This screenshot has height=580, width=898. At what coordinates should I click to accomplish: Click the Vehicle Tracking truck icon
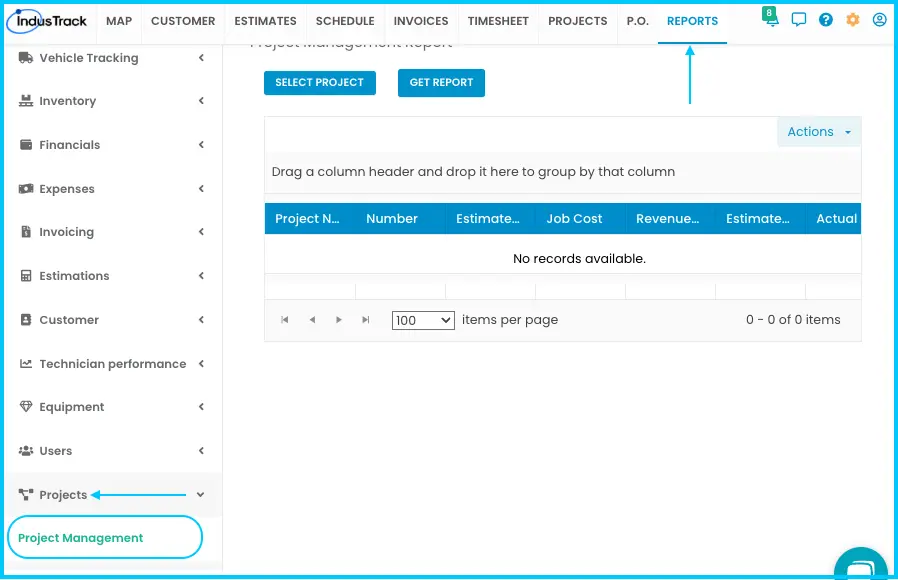pos(26,58)
